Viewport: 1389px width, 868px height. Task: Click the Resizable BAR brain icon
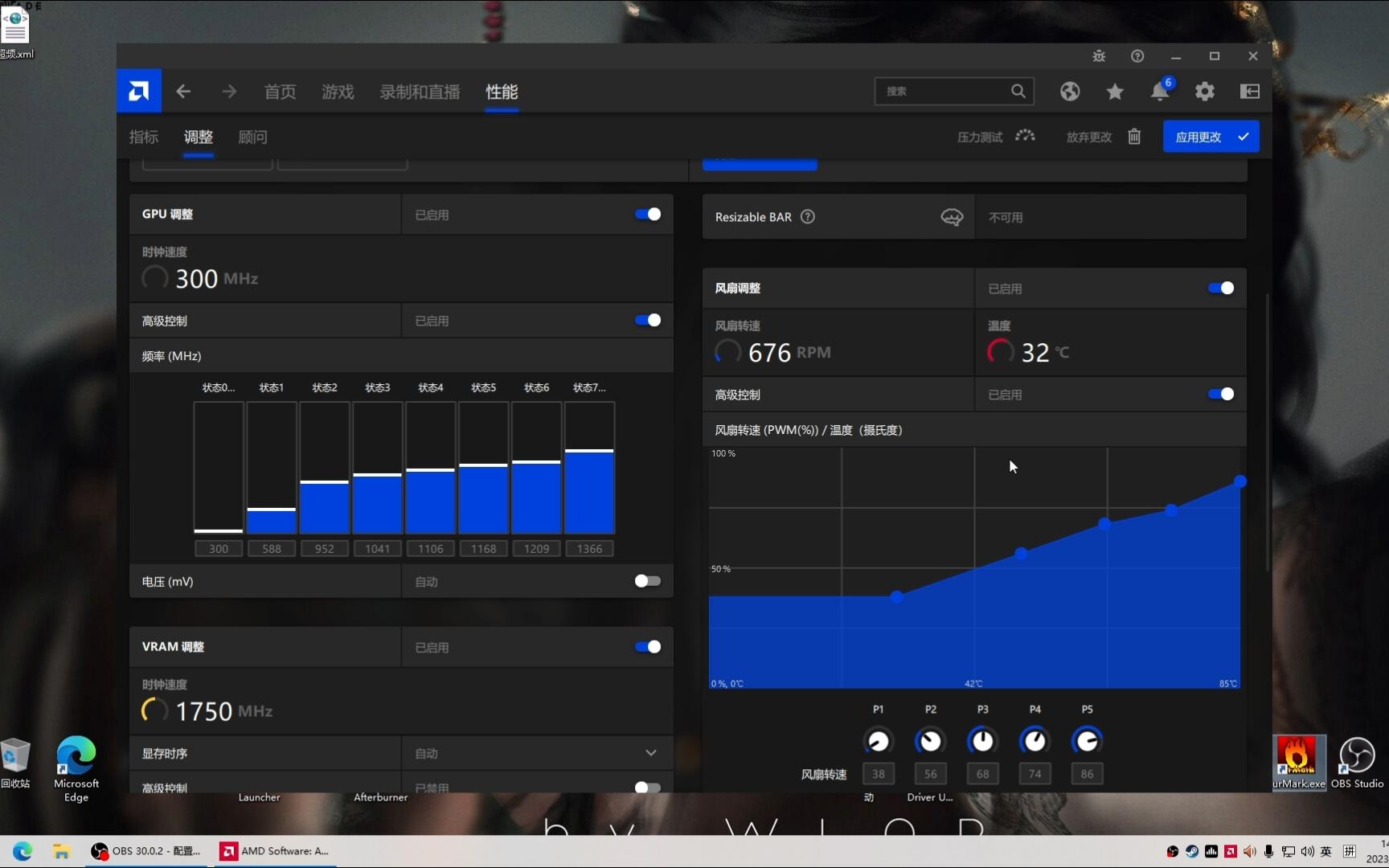(x=952, y=217)
